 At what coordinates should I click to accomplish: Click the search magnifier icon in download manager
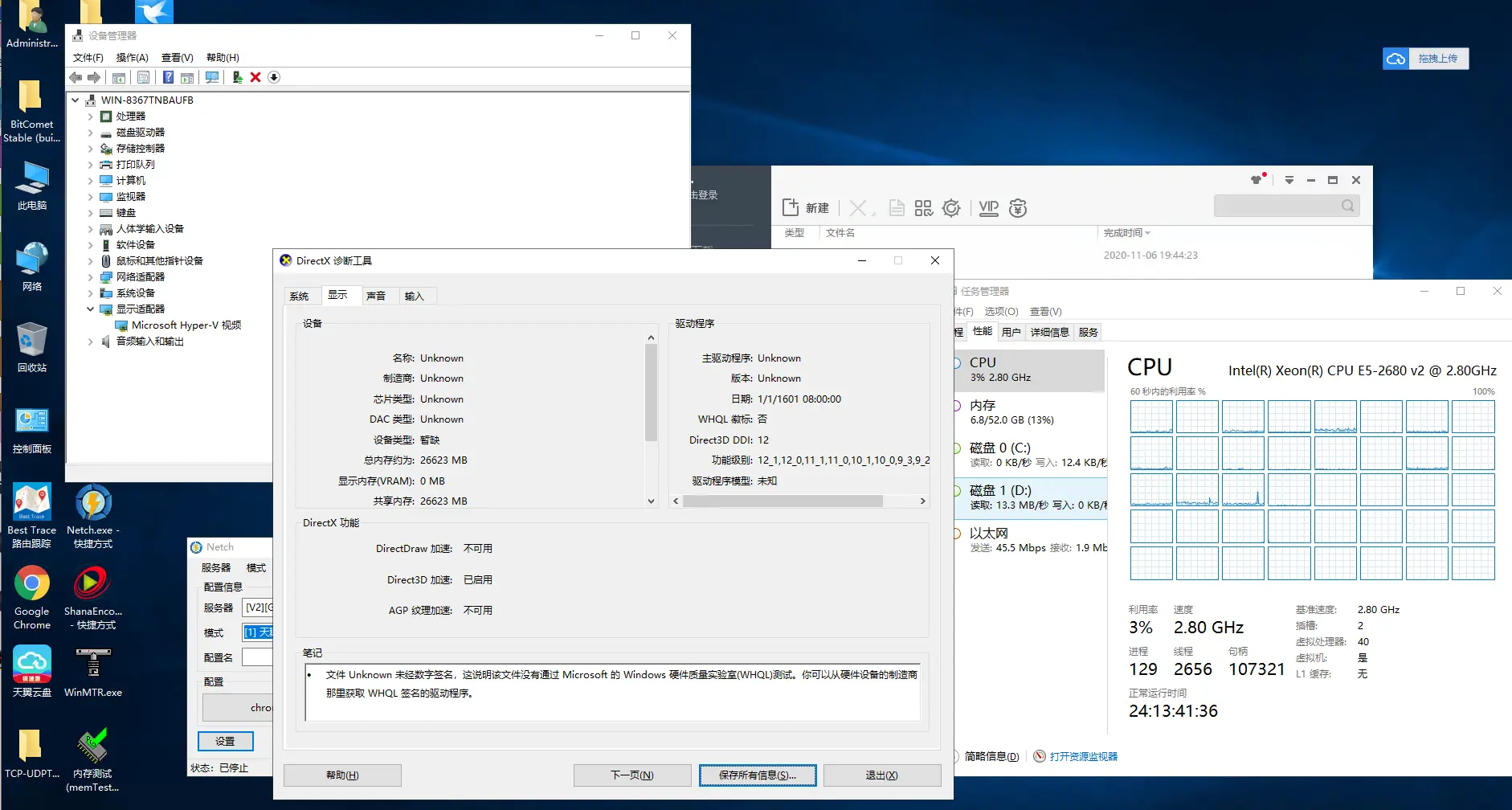pyautogui.click(x=1348, y=206)
